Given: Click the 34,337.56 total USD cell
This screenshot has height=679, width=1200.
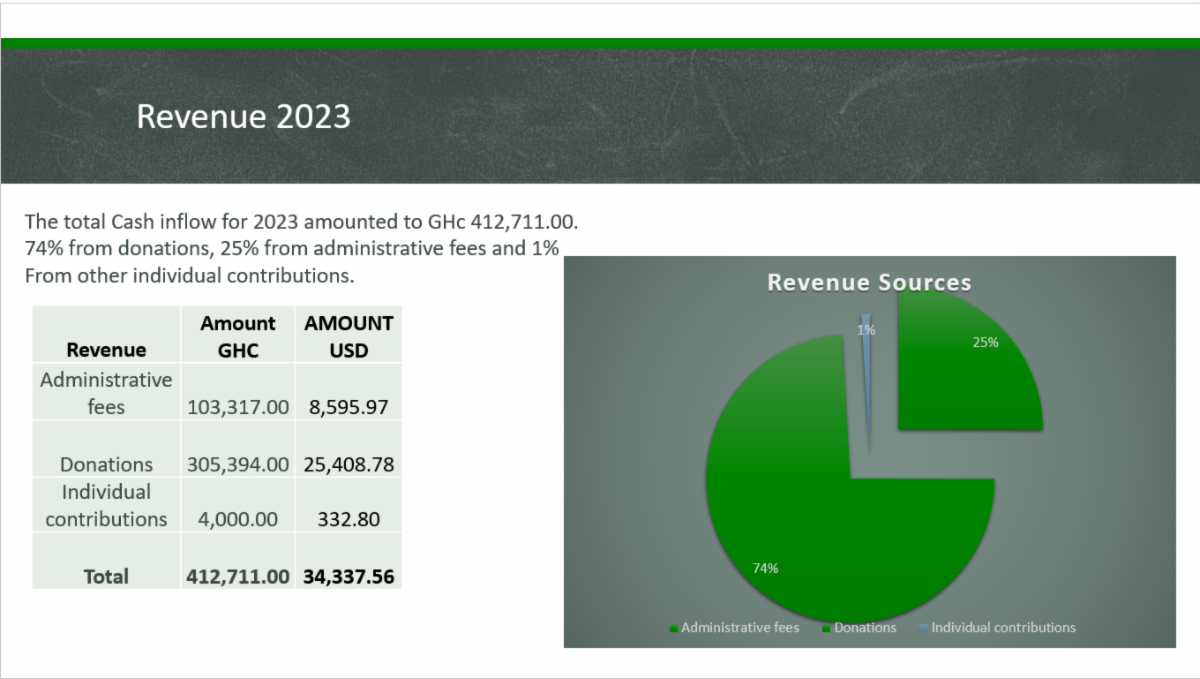Looking at the screenshot, I should [348, 576].
